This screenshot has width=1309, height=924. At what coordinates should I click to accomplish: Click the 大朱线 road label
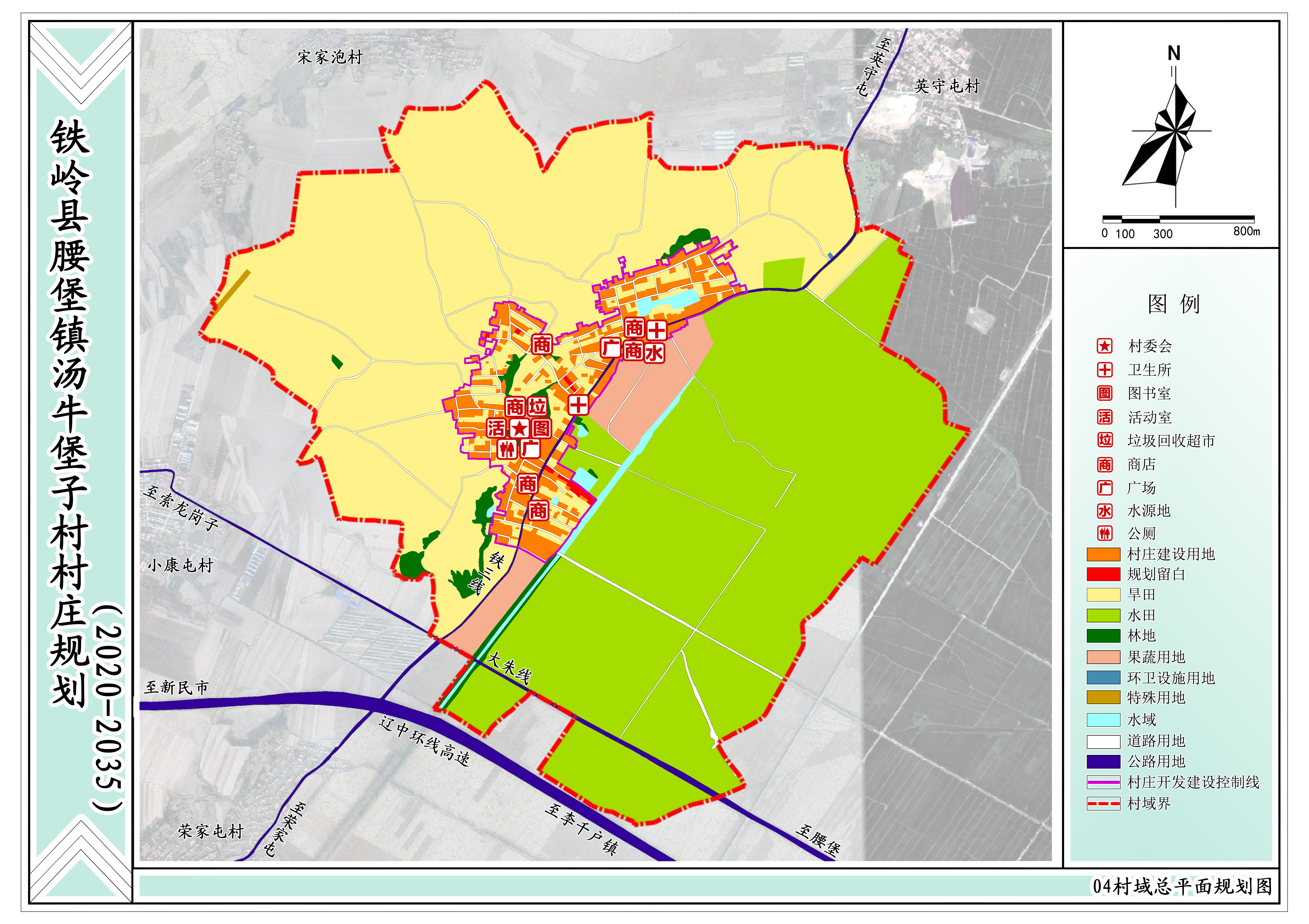point(509,668)
